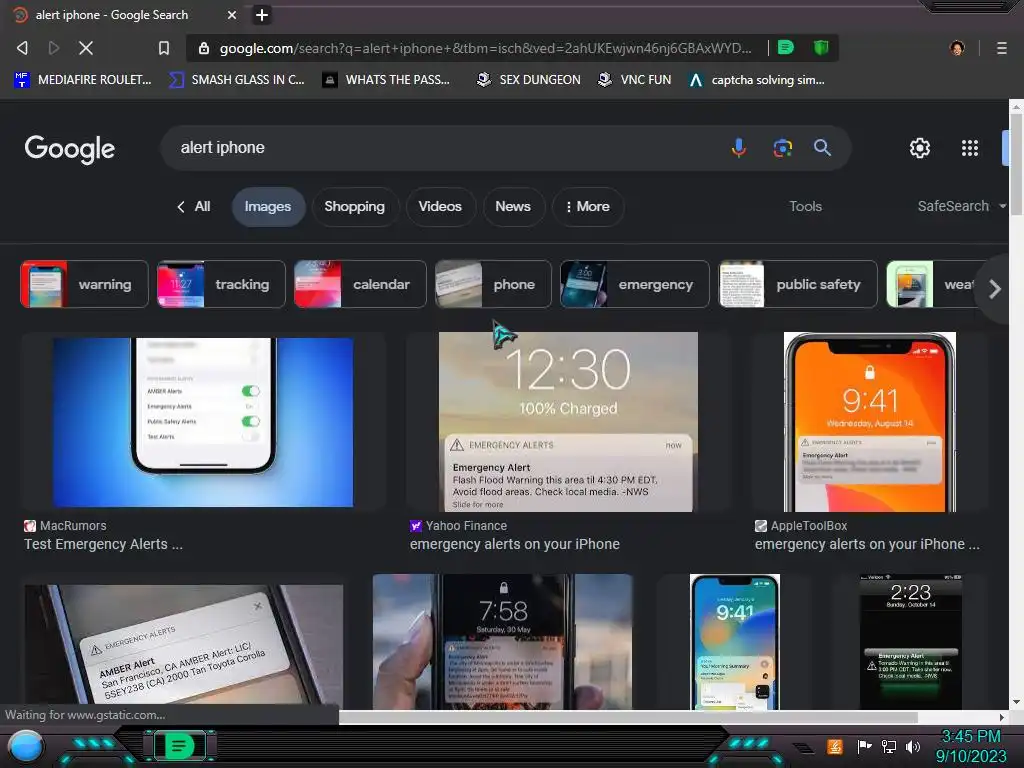Bookmark this page with the bookmark icon

(x=164, y=48)
